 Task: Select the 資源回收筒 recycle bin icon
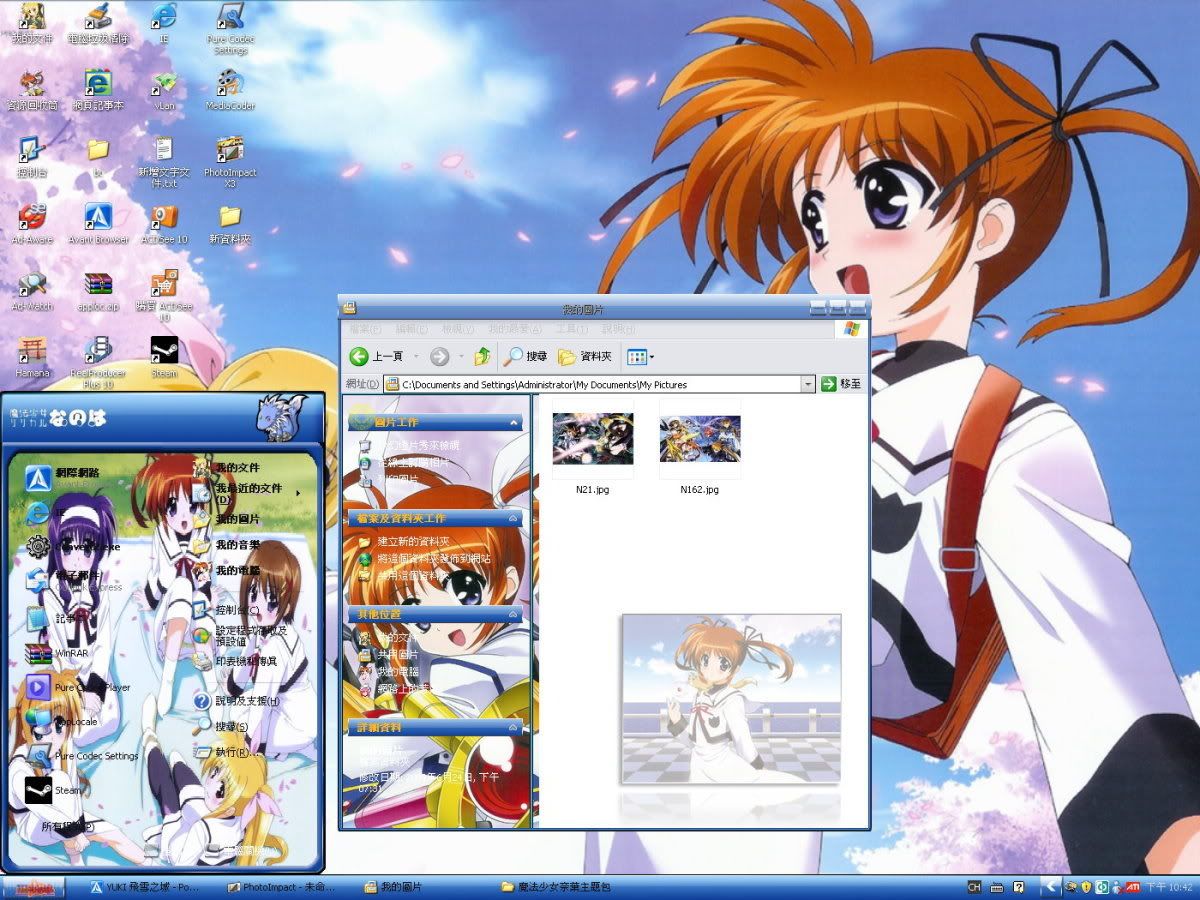click(32, 90)
